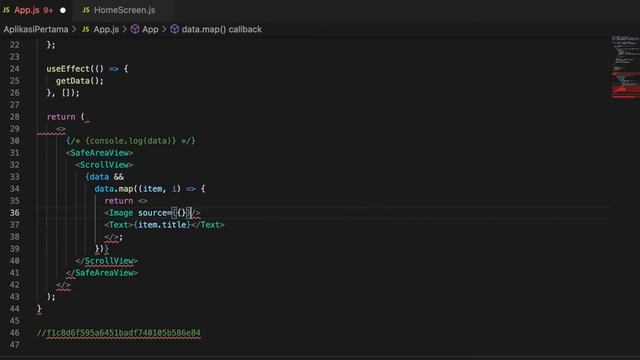The image size is (640, 360).
Task: Place cursor on useEffect call
Action: point(67,69)
